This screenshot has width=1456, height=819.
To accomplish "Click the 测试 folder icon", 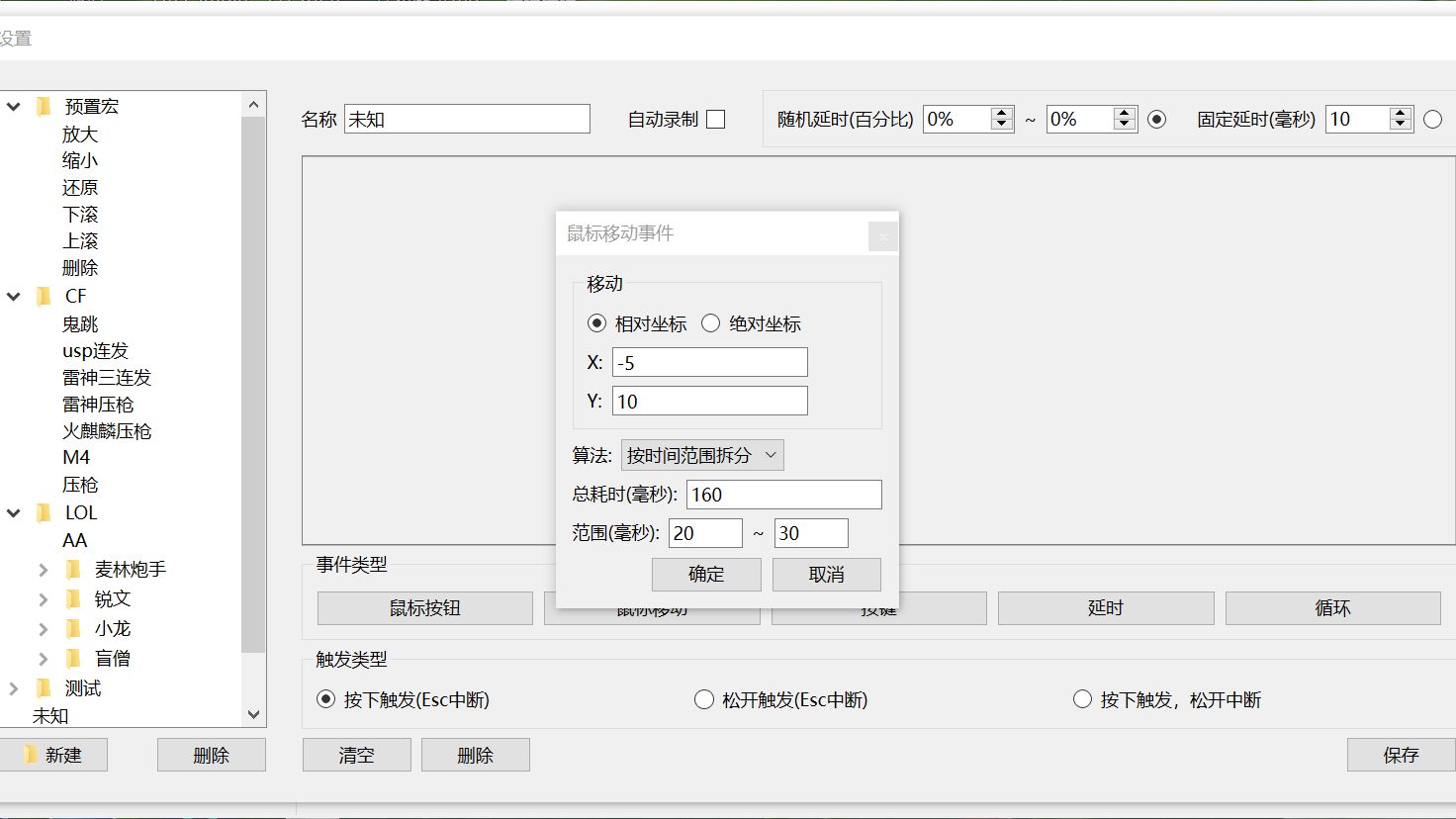I will tap(44, 688).
